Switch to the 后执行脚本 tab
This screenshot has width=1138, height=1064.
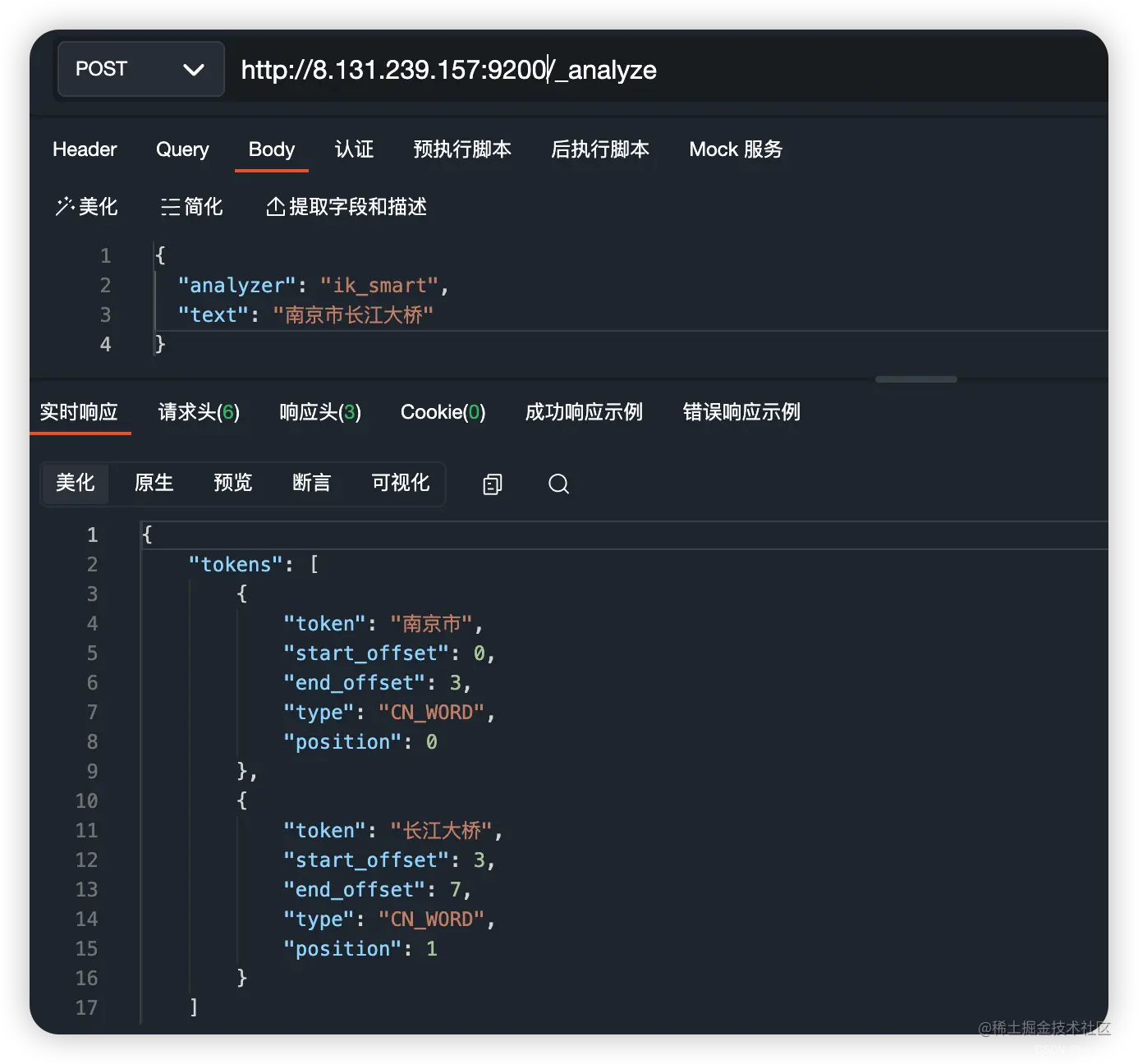(600, 149)
